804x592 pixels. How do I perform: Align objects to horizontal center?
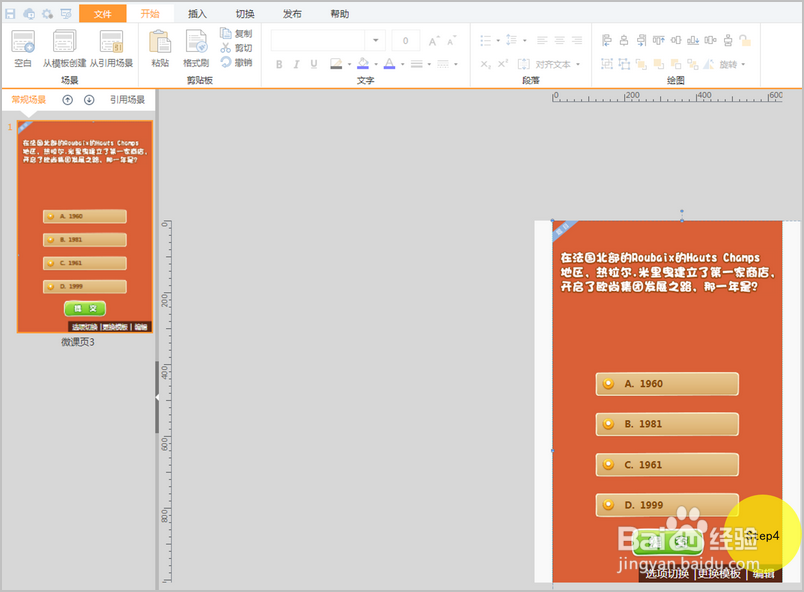click(624, 40)
